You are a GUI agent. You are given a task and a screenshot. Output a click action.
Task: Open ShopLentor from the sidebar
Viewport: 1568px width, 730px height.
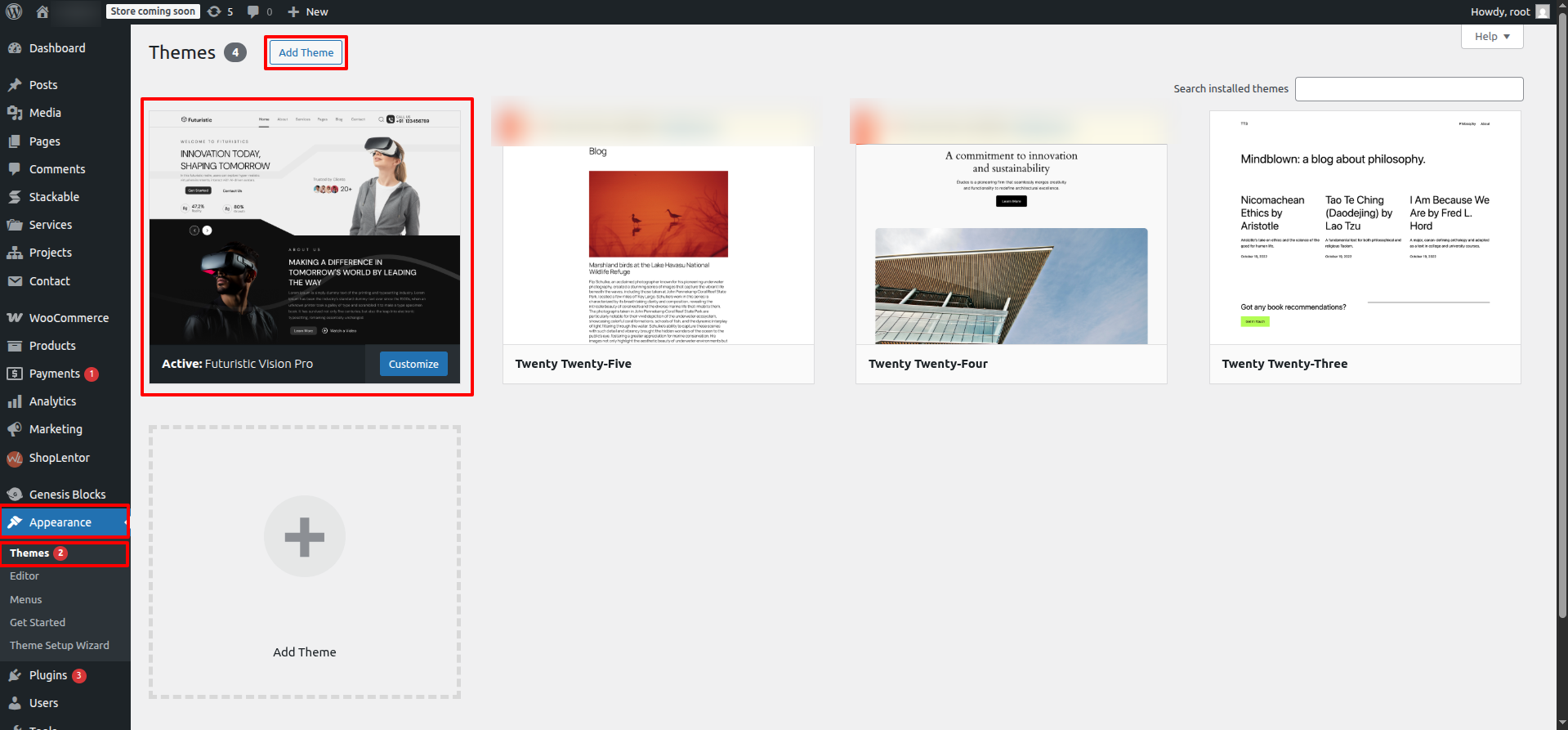[x=59, y=458]
